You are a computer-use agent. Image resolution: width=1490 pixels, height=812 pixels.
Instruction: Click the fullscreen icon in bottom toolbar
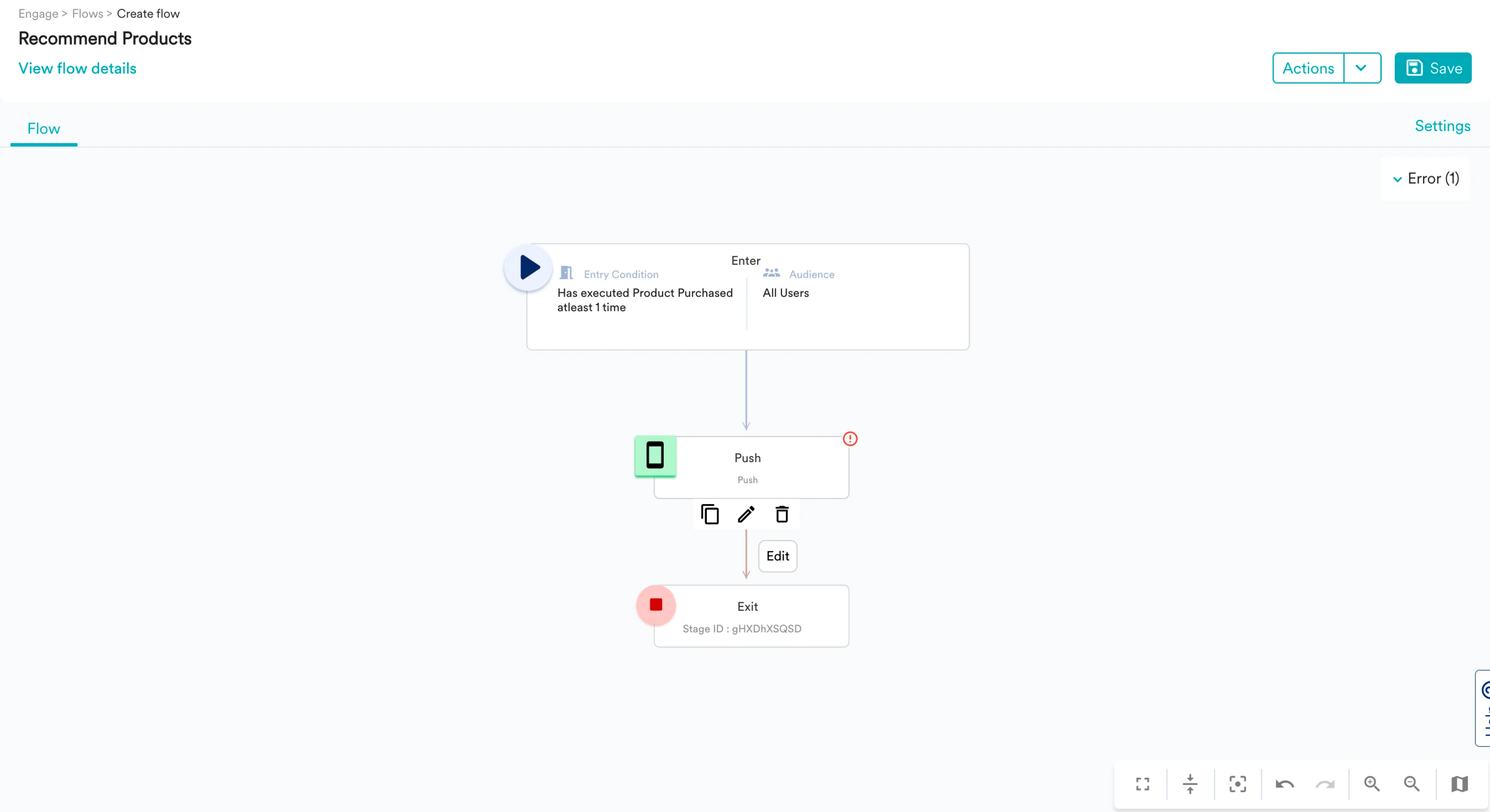click(1142, 784)
